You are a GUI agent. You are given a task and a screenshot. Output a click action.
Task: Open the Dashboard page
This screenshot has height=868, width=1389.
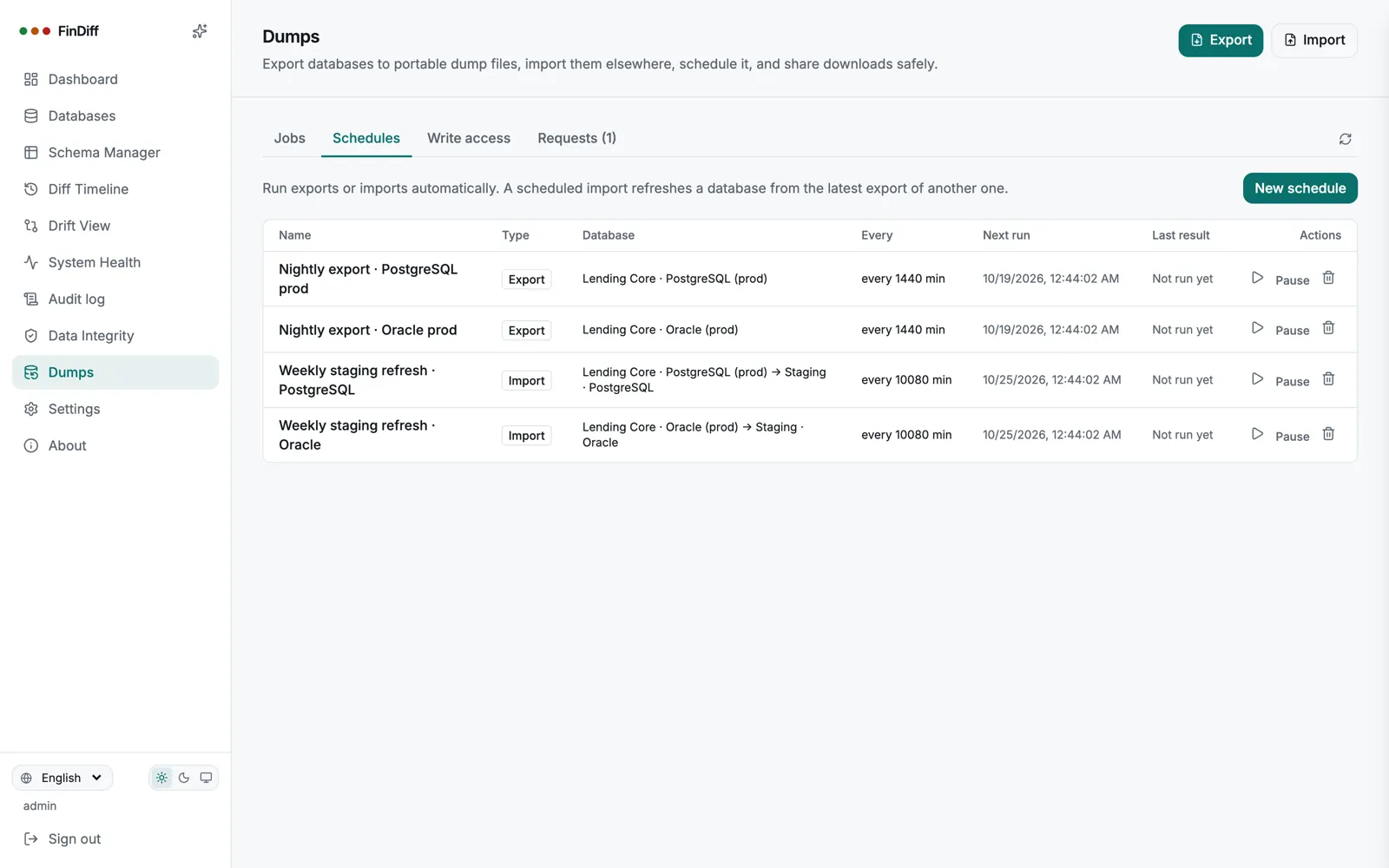[x=115, y=79]
